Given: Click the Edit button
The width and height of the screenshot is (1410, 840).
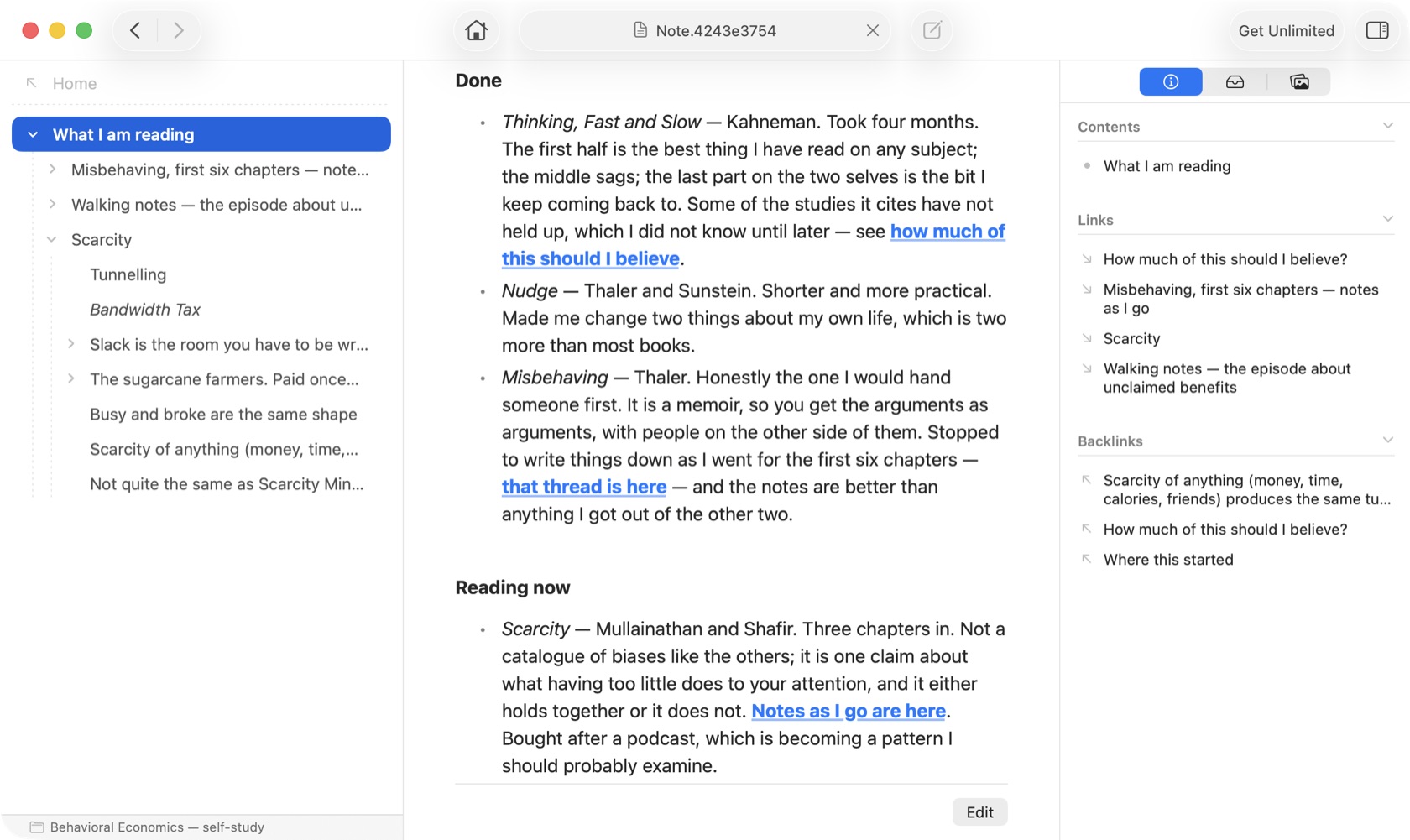Looking at the screenshot, I should [x=979, y=811].
